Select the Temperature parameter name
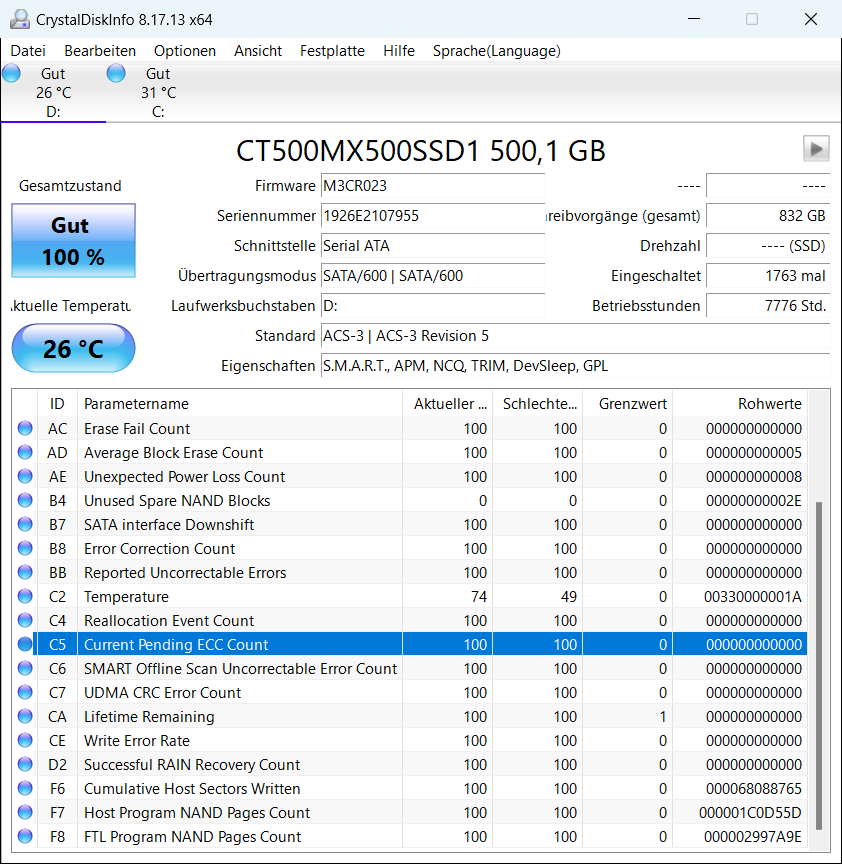 point(126,597)
